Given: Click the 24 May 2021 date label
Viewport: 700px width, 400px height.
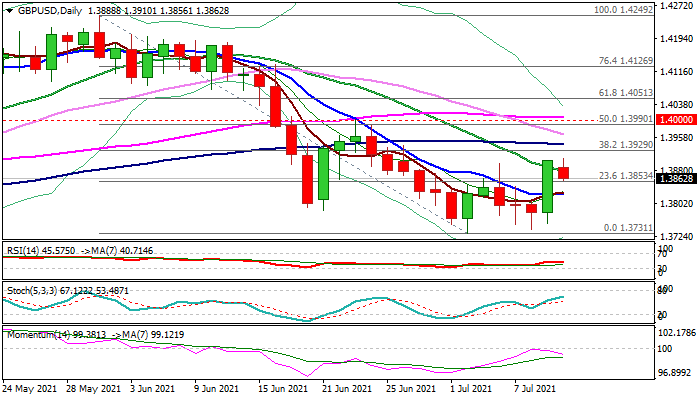Looking at the screenshot, I should (x=30, y=389).
